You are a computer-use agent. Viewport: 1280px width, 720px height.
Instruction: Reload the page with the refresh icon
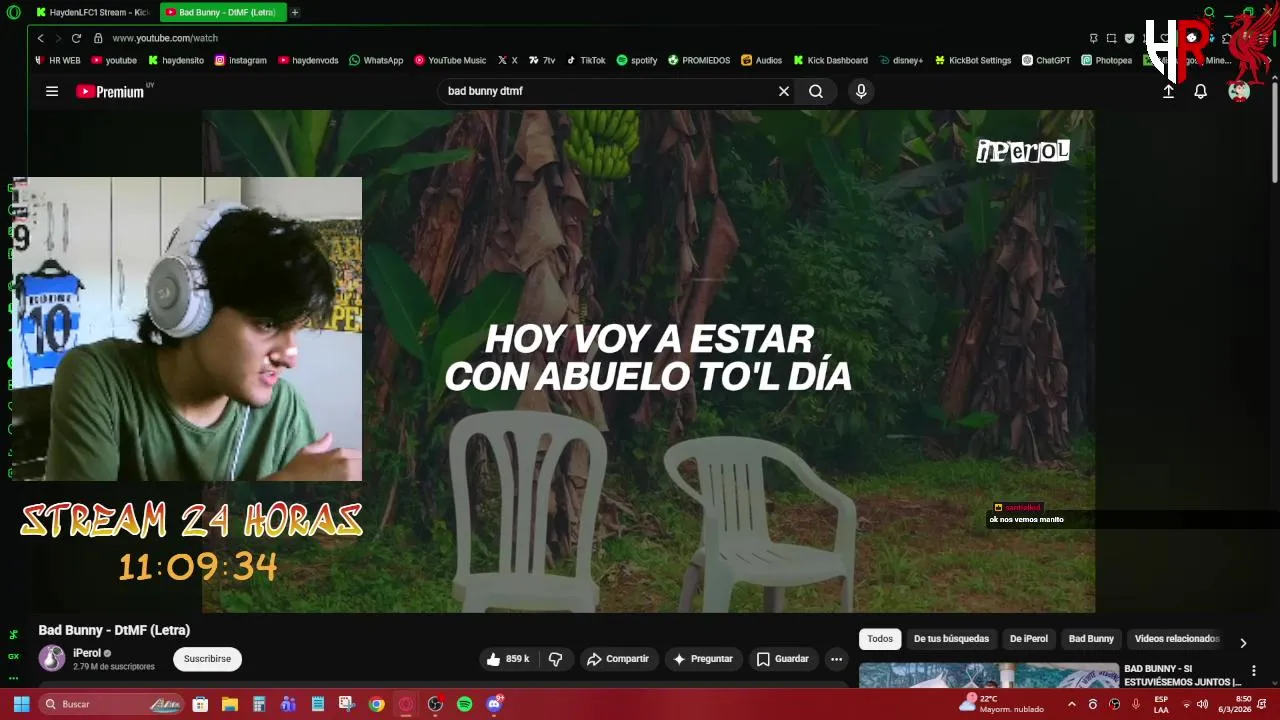pyautogui.click(x=76, y=38)
